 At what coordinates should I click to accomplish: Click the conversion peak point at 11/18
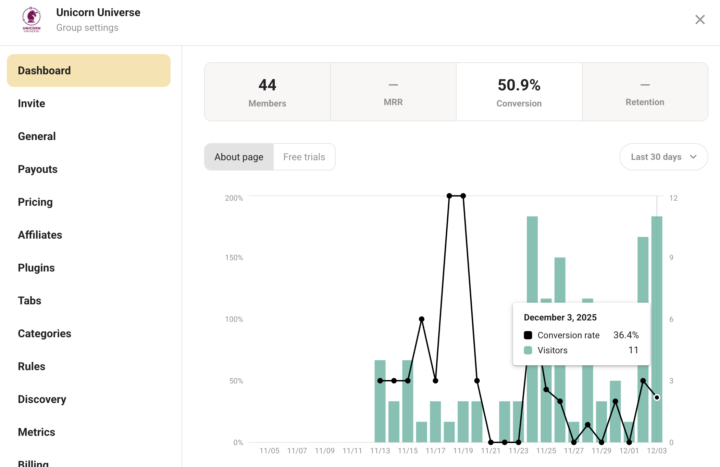pyautogui.click(x=449, y=196)
